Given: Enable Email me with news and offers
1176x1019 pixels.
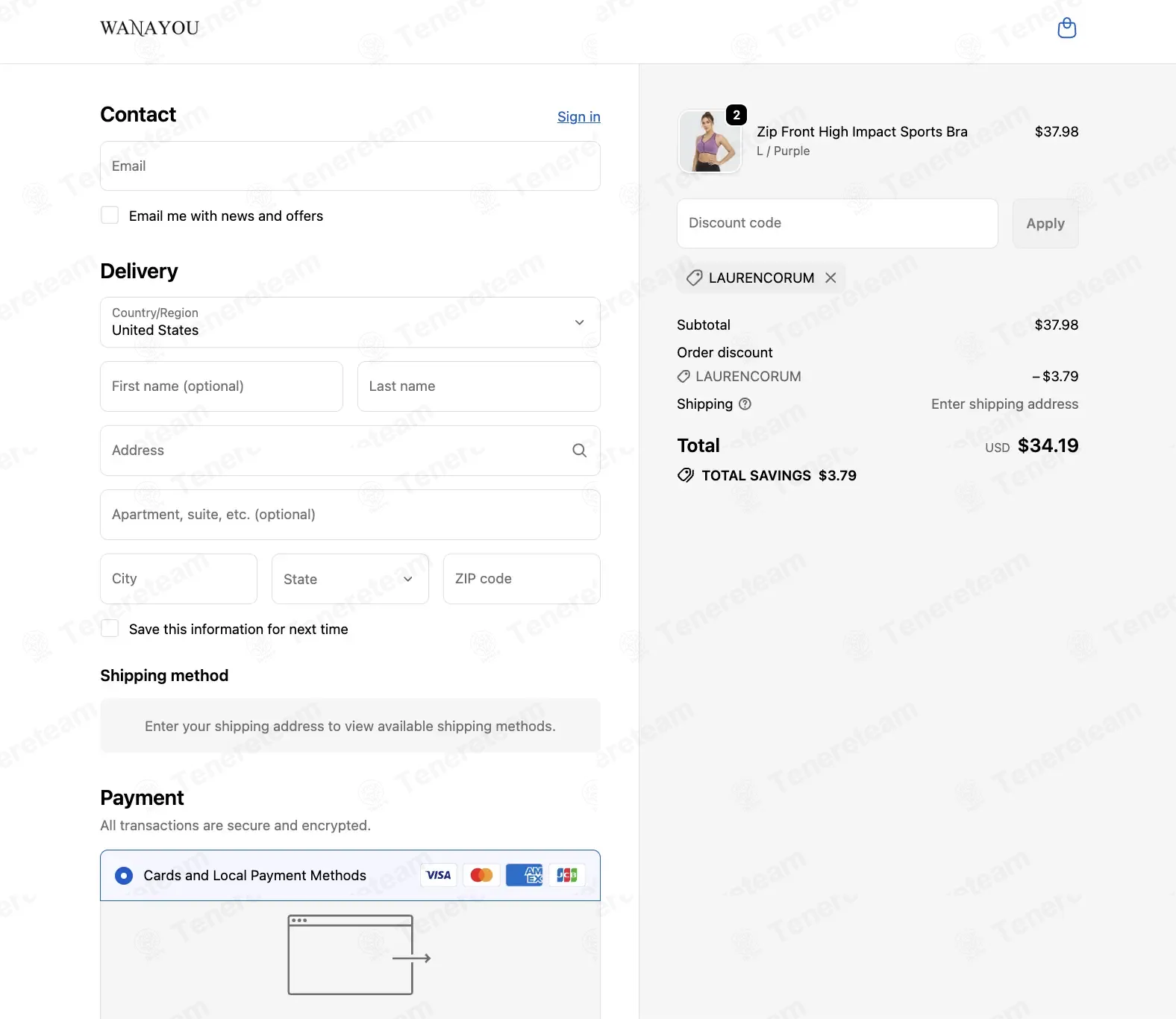Looking at the screenshot, I should click(x=110, y=216).
